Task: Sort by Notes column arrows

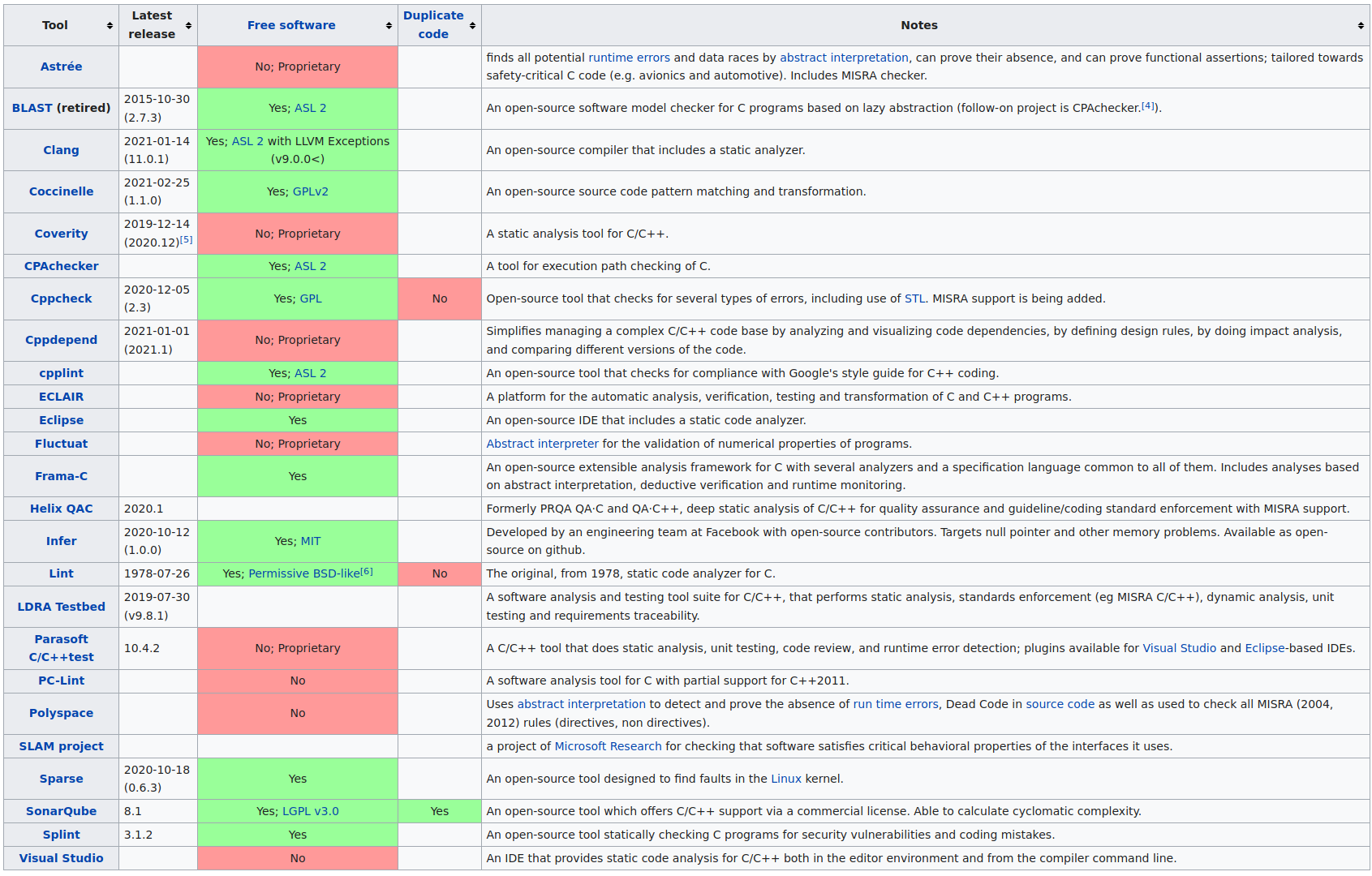Action: [1361, 26]
